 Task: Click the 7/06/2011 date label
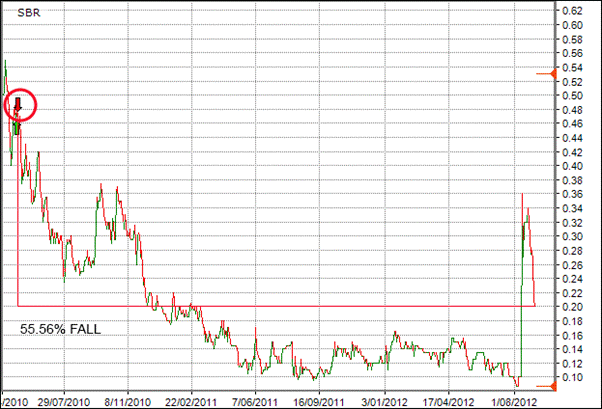click(255, 398)
